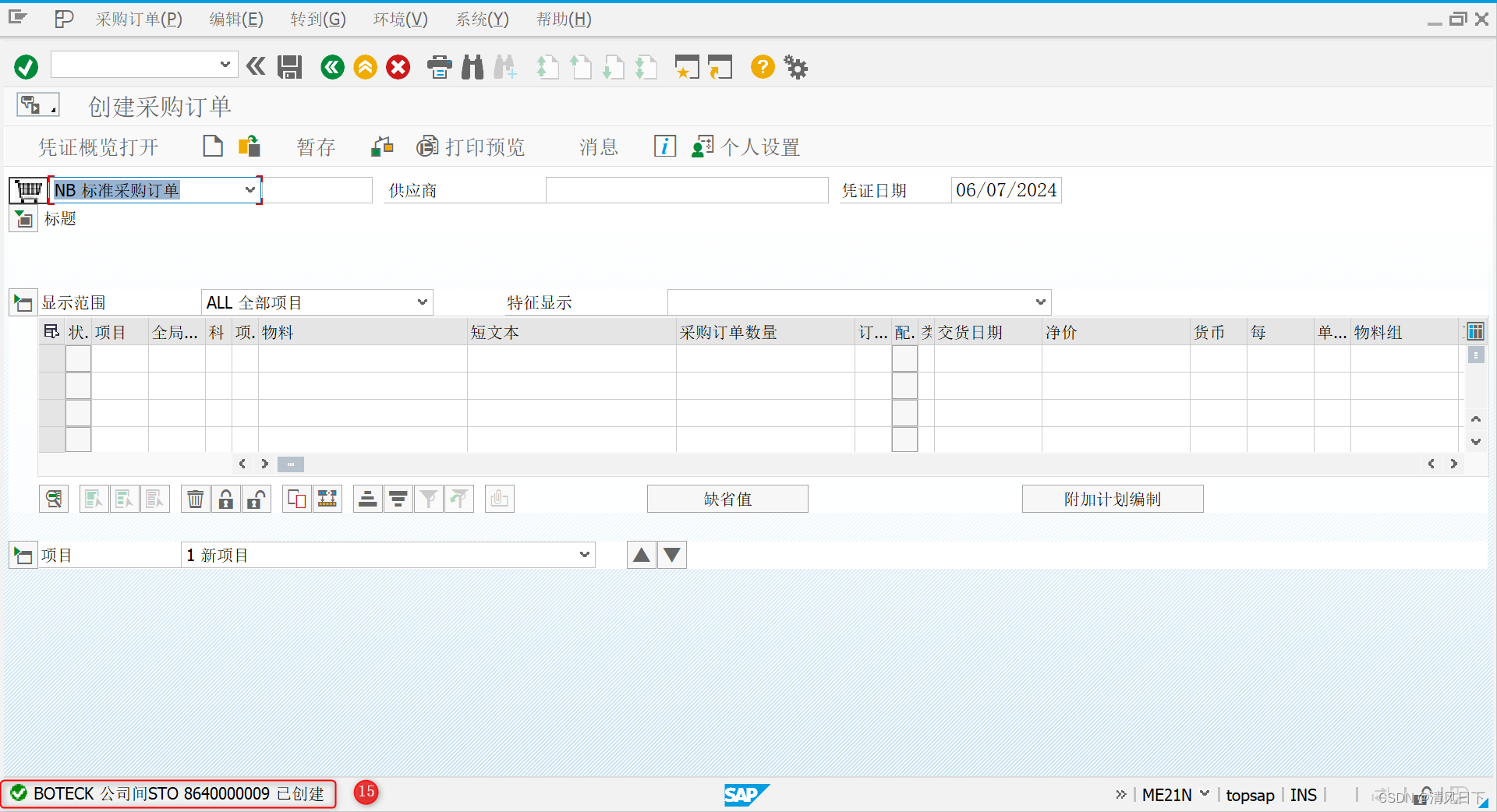Click the 凭证日期 date field 06/07/2024
This screenshot has height=812, width=1497.
1006,190
